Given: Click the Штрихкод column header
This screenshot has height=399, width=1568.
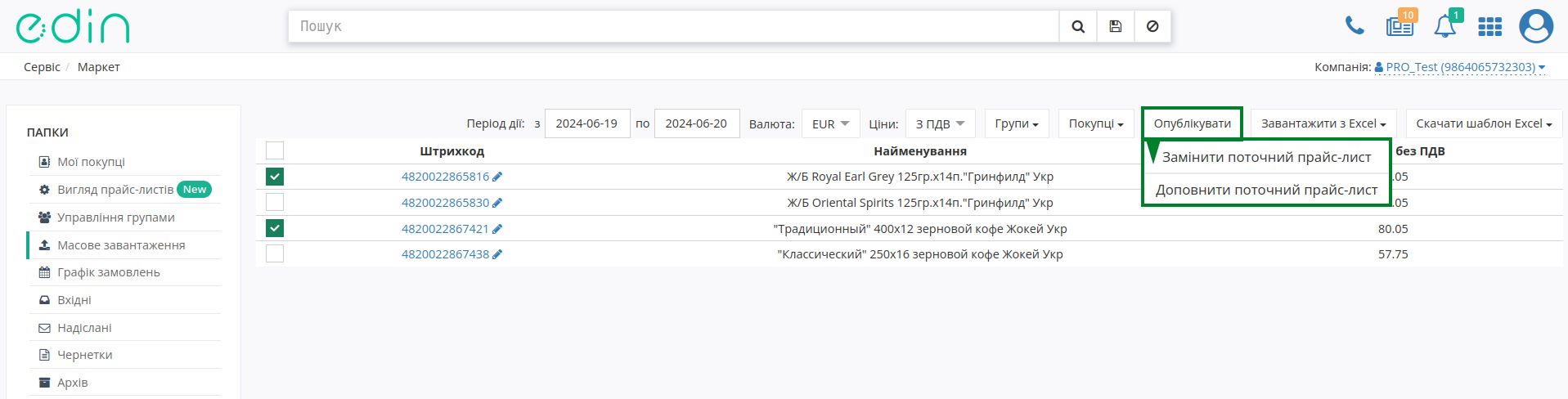Looking at the screenshot, I should pos(452,151).
